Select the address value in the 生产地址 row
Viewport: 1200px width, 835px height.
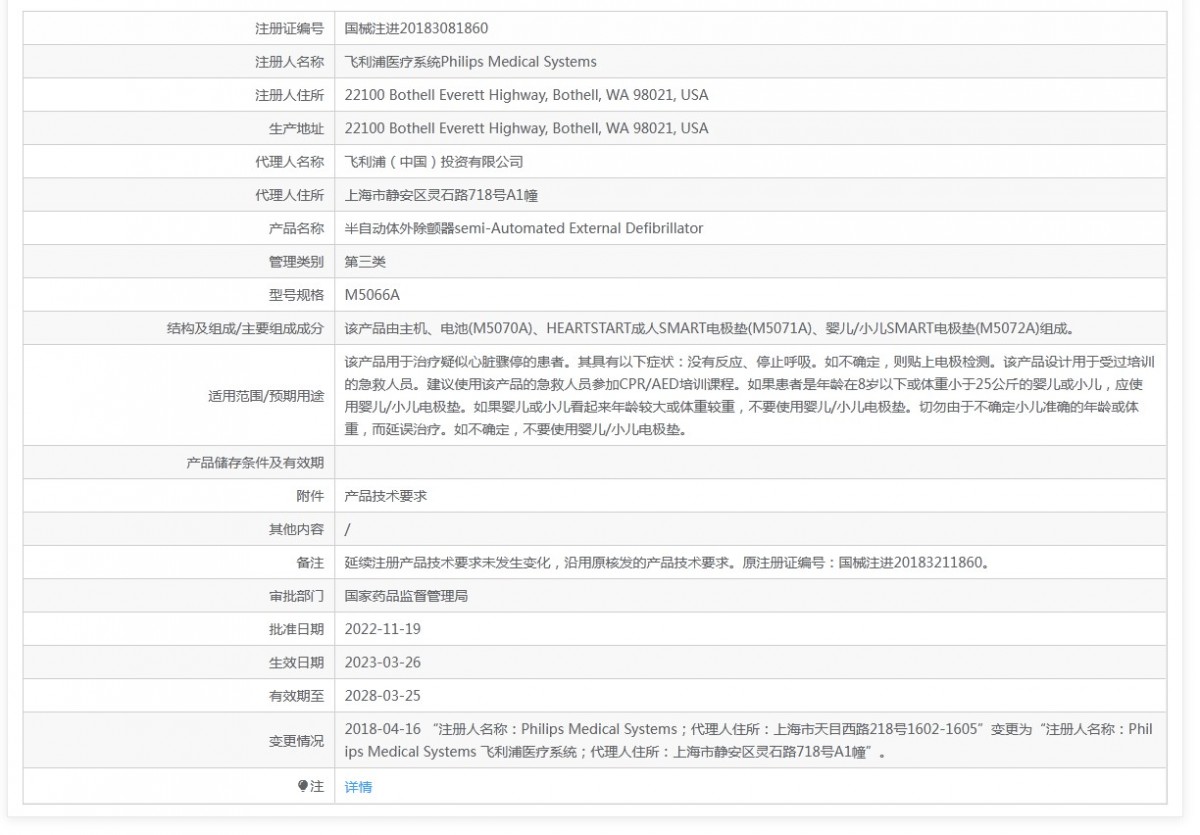coord(526,128)
